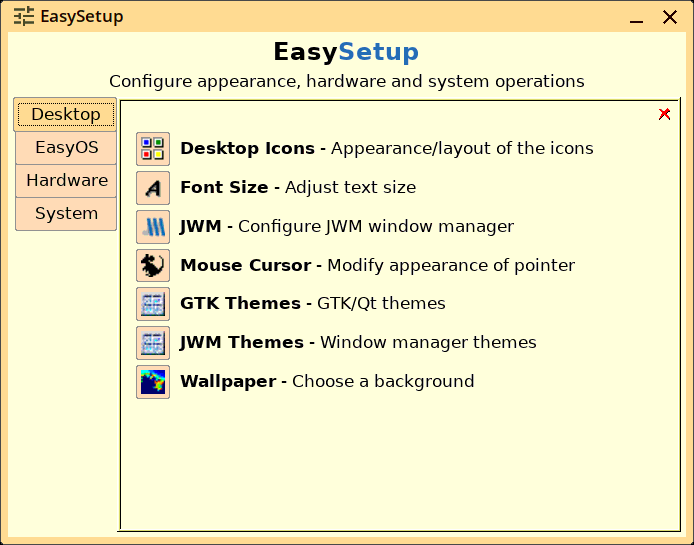Open the Desktop Icons grid icon button
The width and height of the screenshot is (694, 545).
(153, 149)
